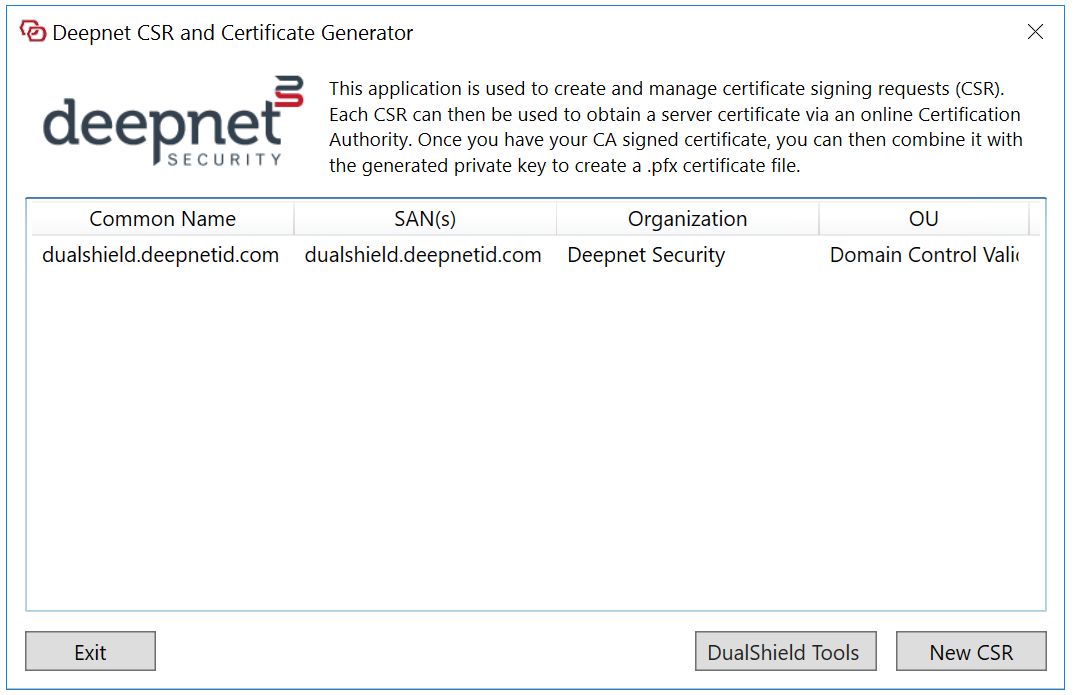Screen dimensions: 1074x695
Task: Sort by SAN(s) column header
Action: [x=425, y=218]
